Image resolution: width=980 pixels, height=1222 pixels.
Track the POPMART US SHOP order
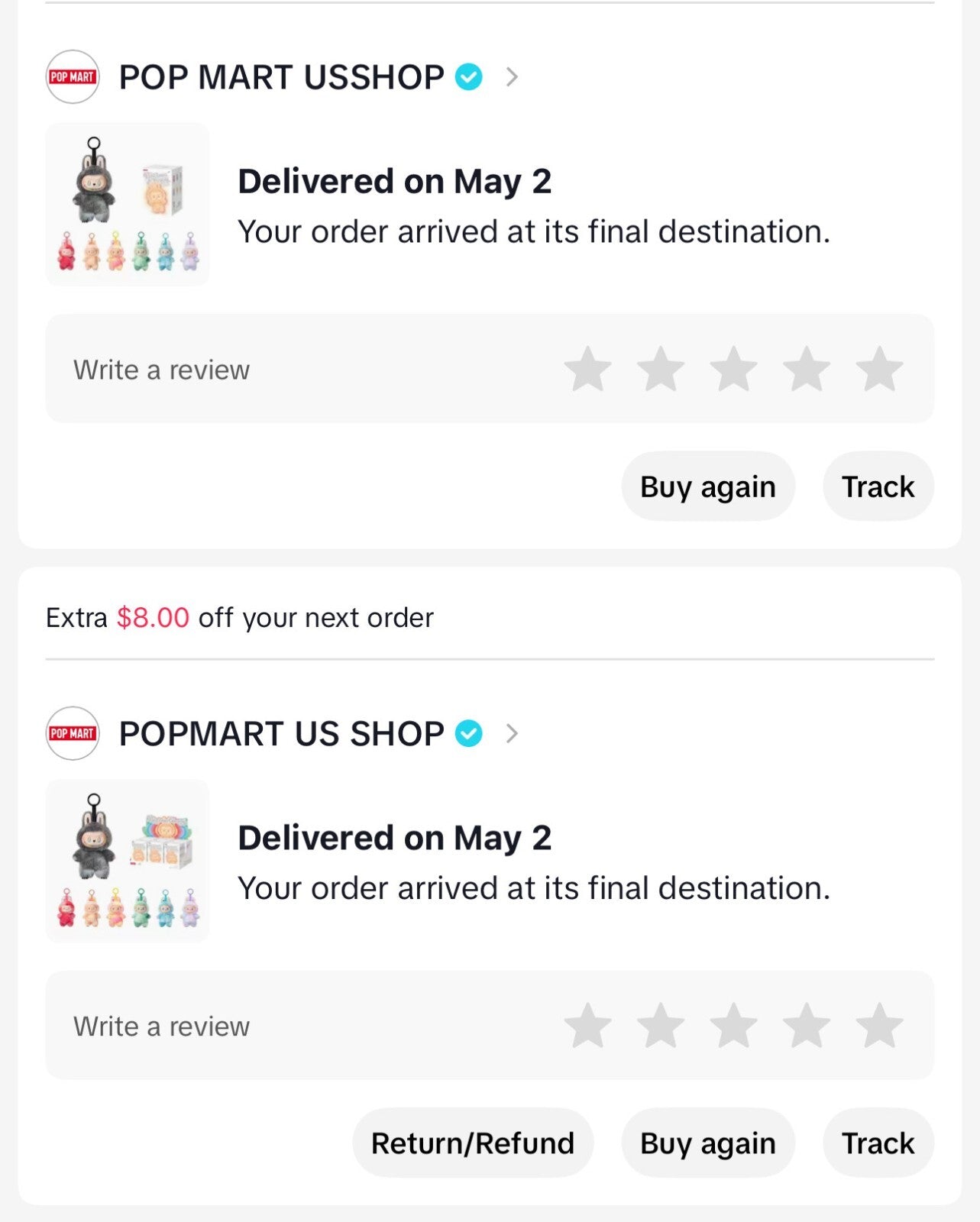[878, 1143]
